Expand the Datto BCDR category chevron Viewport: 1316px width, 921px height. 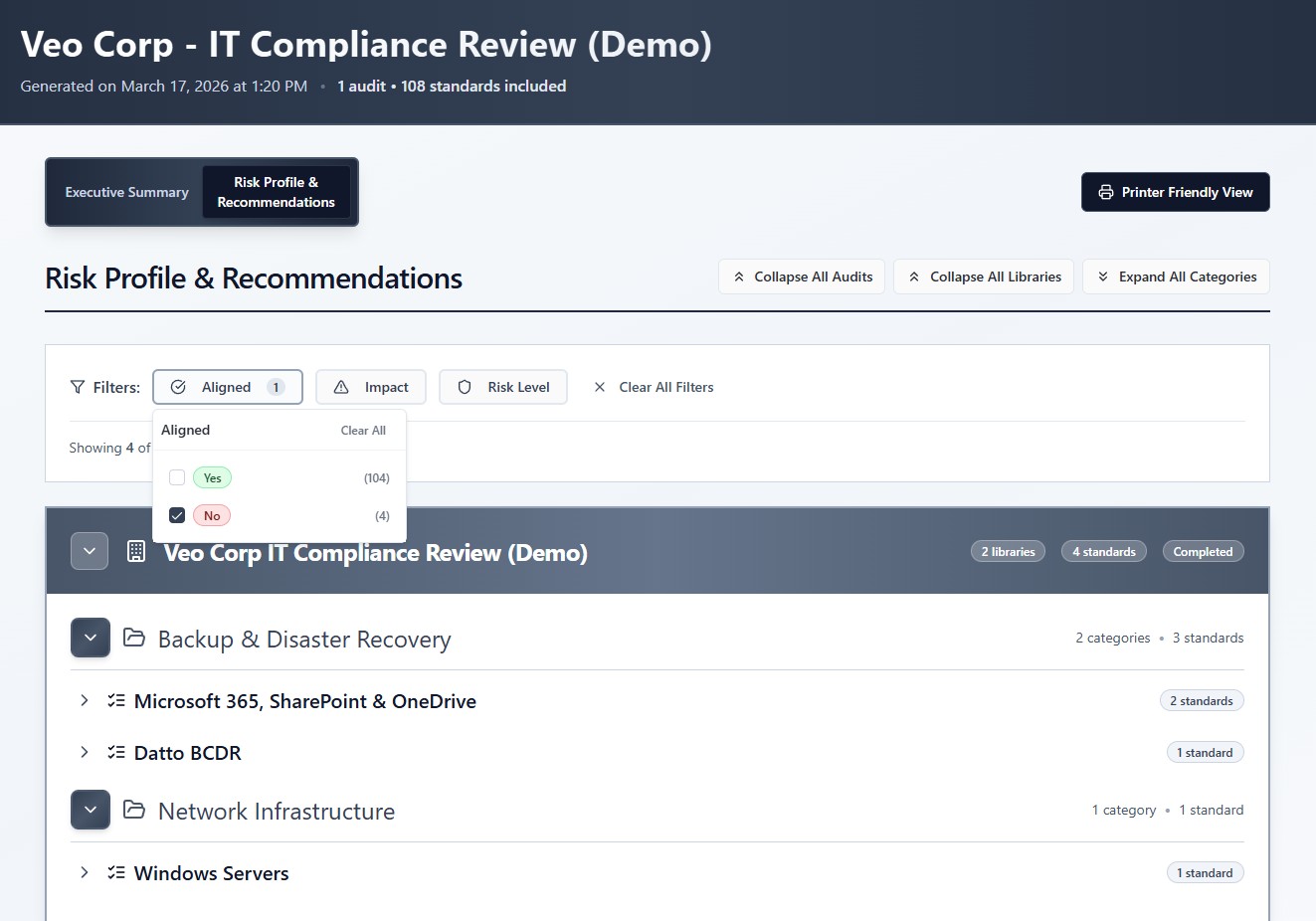click(85, 752)
